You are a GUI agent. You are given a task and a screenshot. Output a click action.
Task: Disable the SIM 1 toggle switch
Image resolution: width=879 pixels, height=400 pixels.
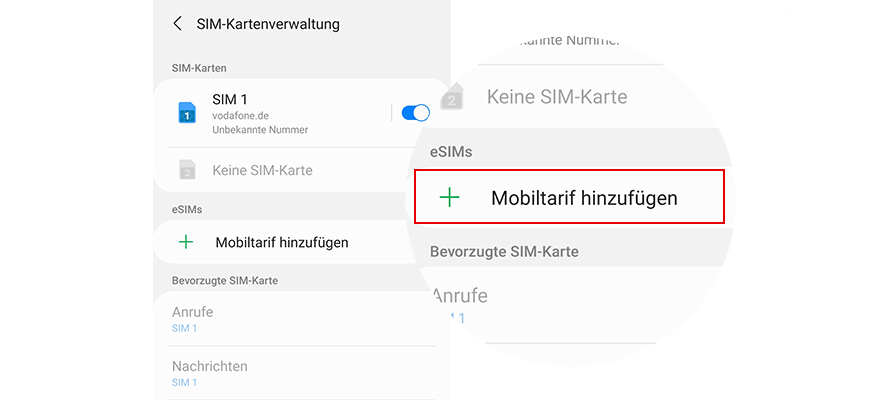415,113
